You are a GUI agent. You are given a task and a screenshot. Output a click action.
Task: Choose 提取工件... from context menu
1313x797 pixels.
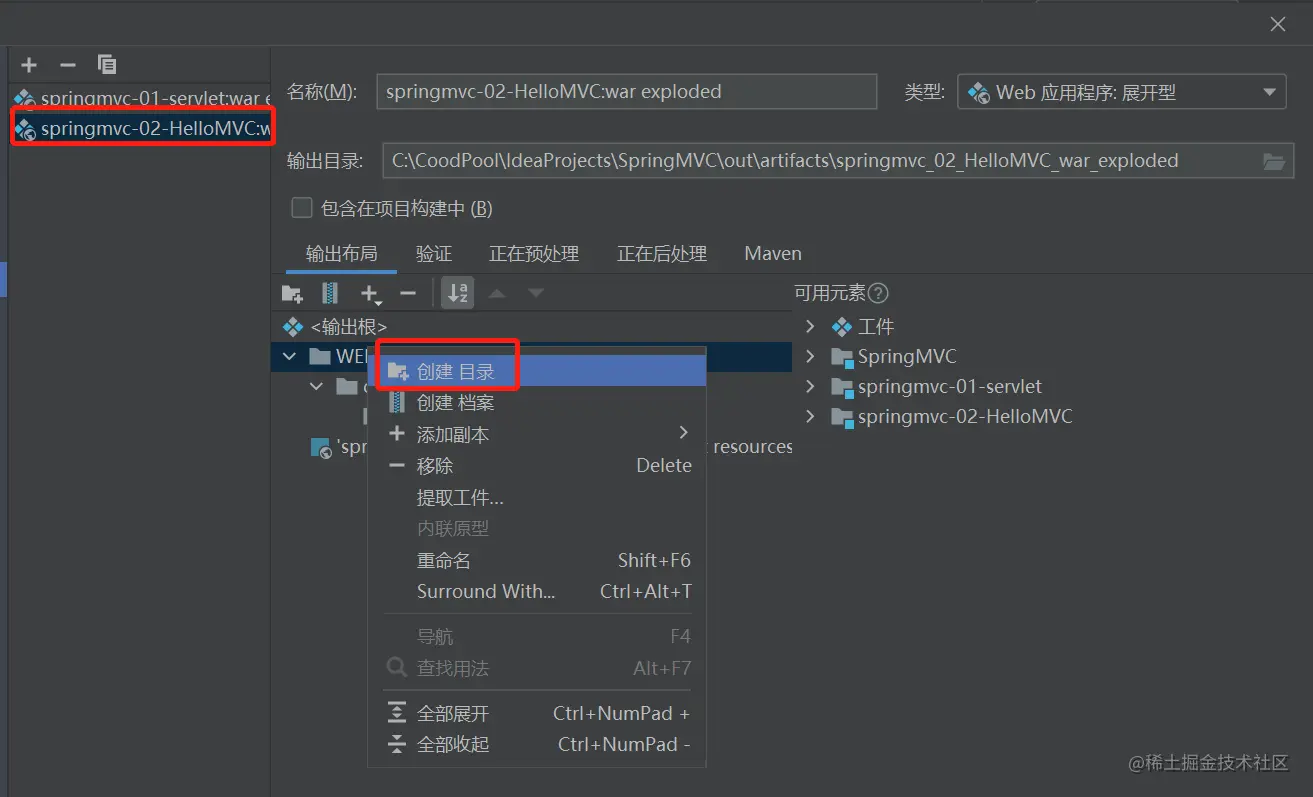[538, 497]
